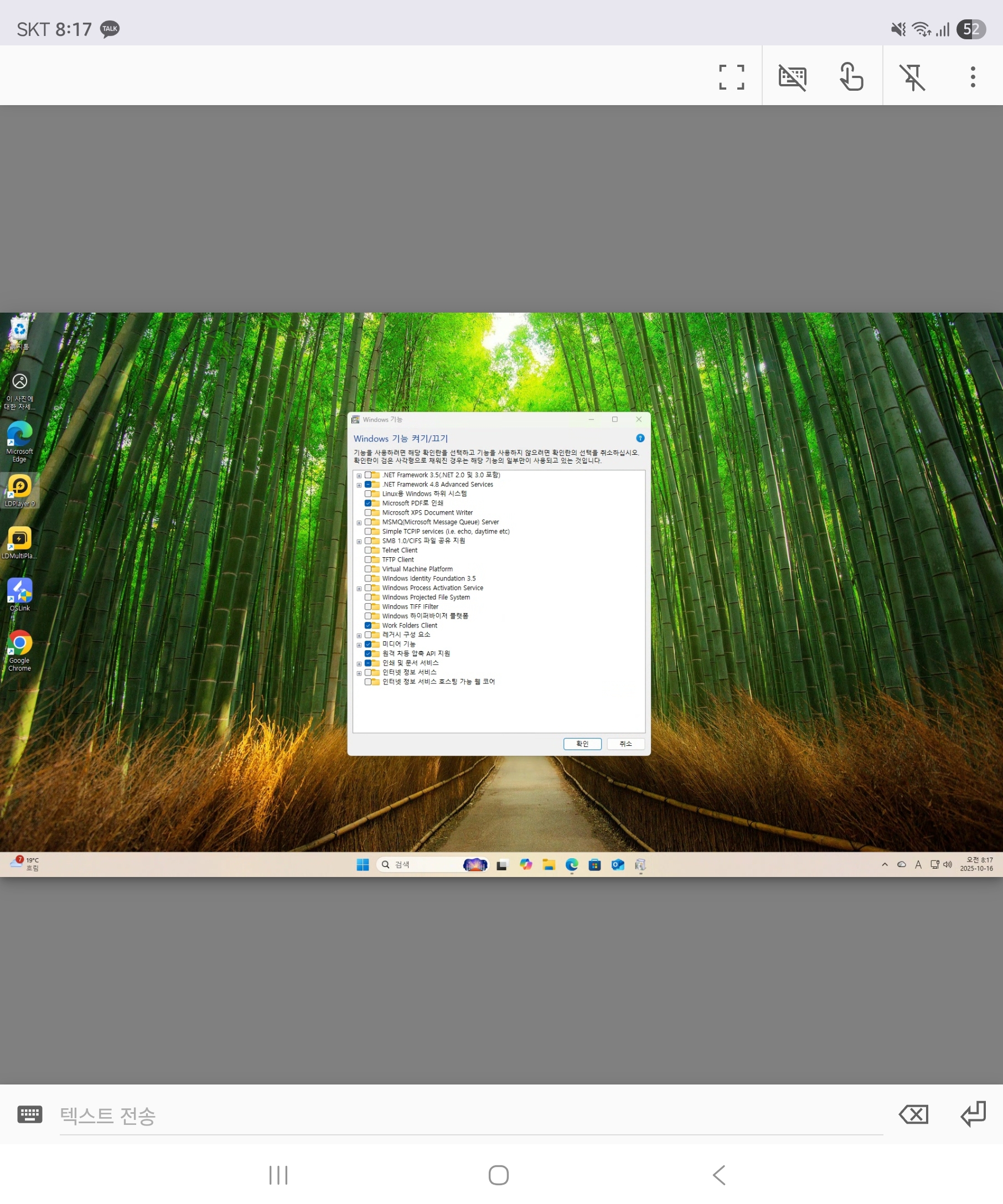Open File Explorer from the taskbar
This screenshot has width=1003, height=1204.
click(x=549, y=865)
